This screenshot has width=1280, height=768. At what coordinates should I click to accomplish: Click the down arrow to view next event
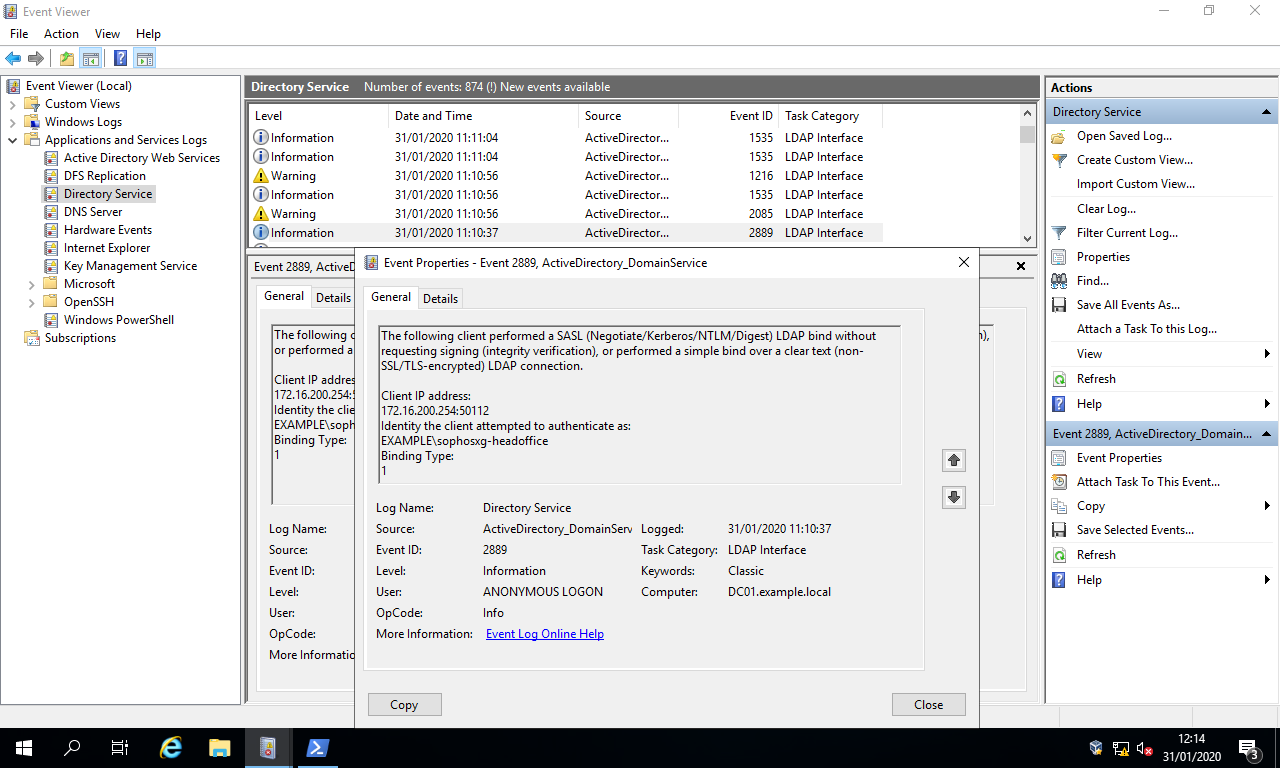point(953,497)
